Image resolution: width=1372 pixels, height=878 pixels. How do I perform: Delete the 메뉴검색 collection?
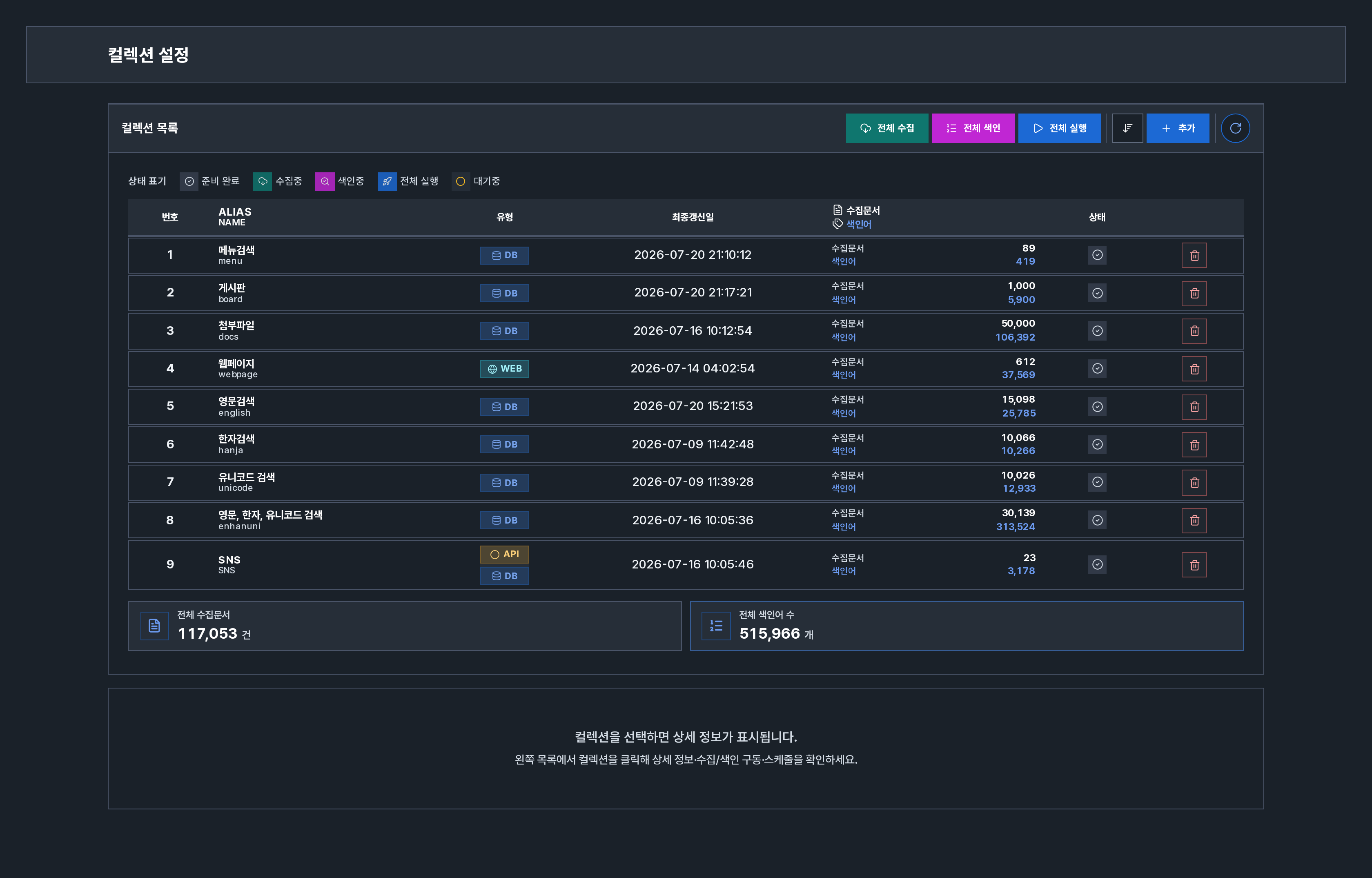[1194, 255]
